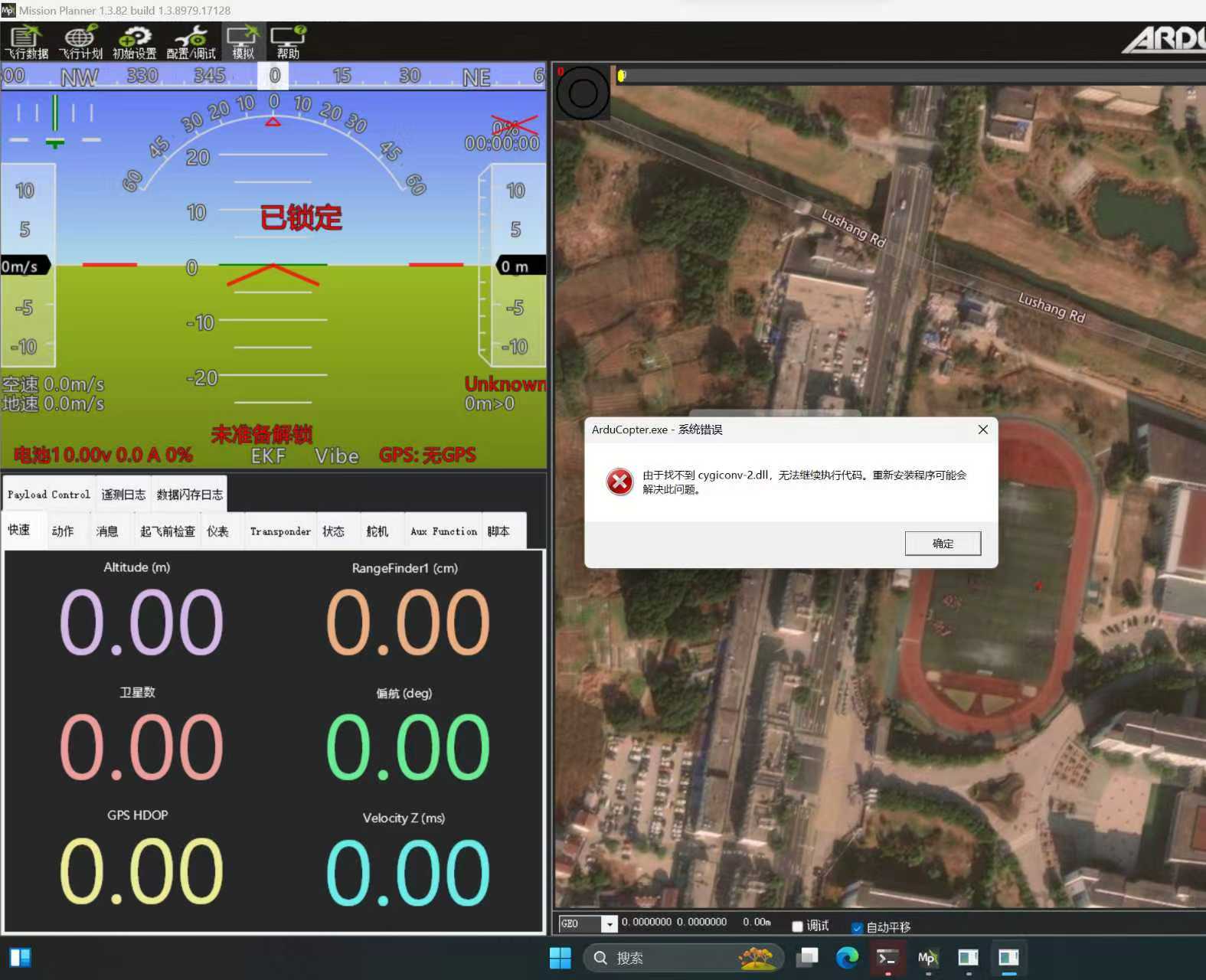Click the 已锁定 disarmed text on HUD

pos(301,217)
